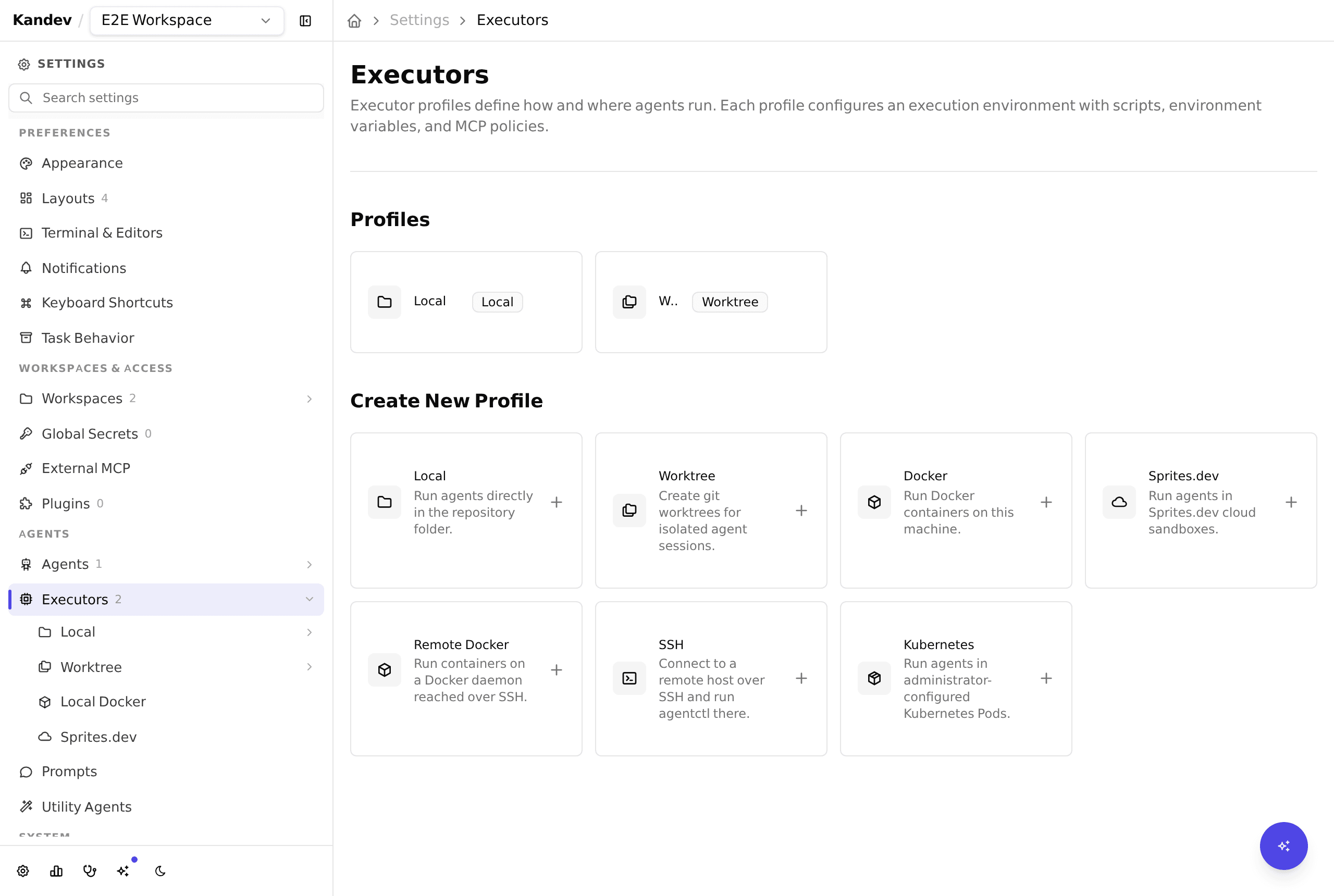Click the Remote Docker cube icon in card
Screen dimensions: 1334x896
(x=385, y=670)
